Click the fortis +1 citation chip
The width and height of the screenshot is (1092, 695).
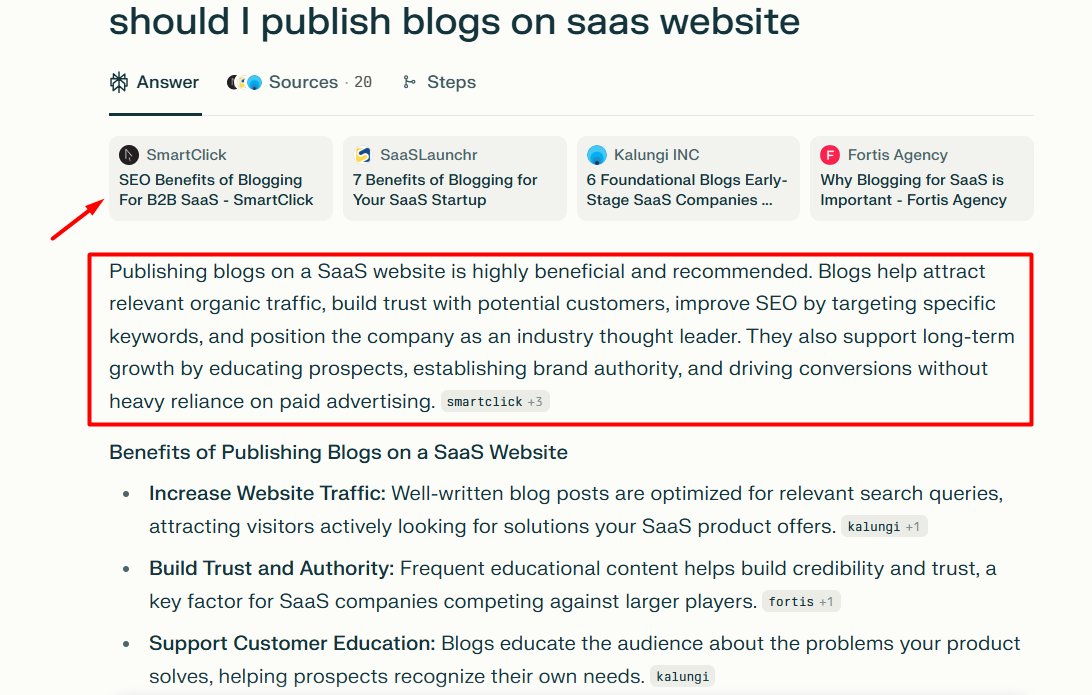(801, 602)
